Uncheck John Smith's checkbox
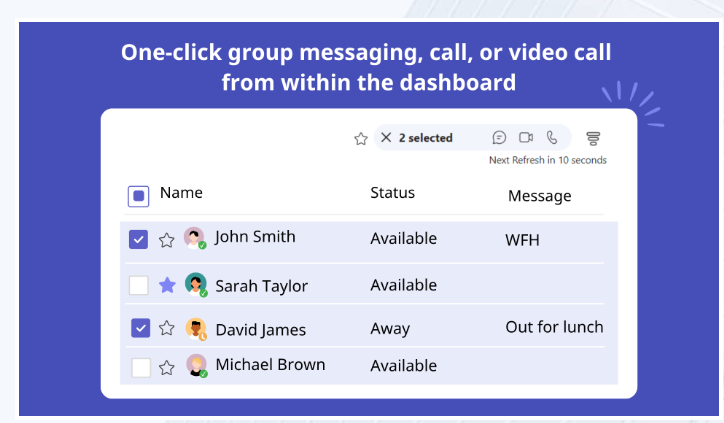 (138, 240)
